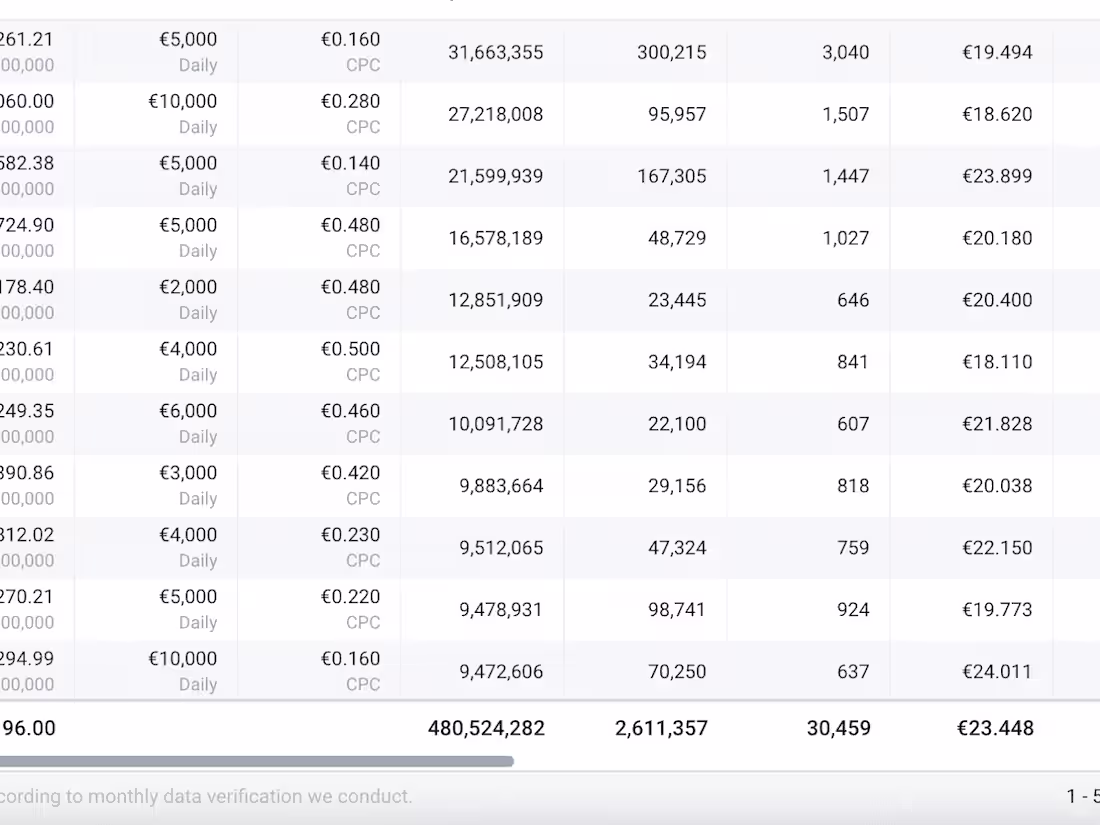
Task: Select the €0.140 CPC bid cell
Action: click(x=350, y=164)
